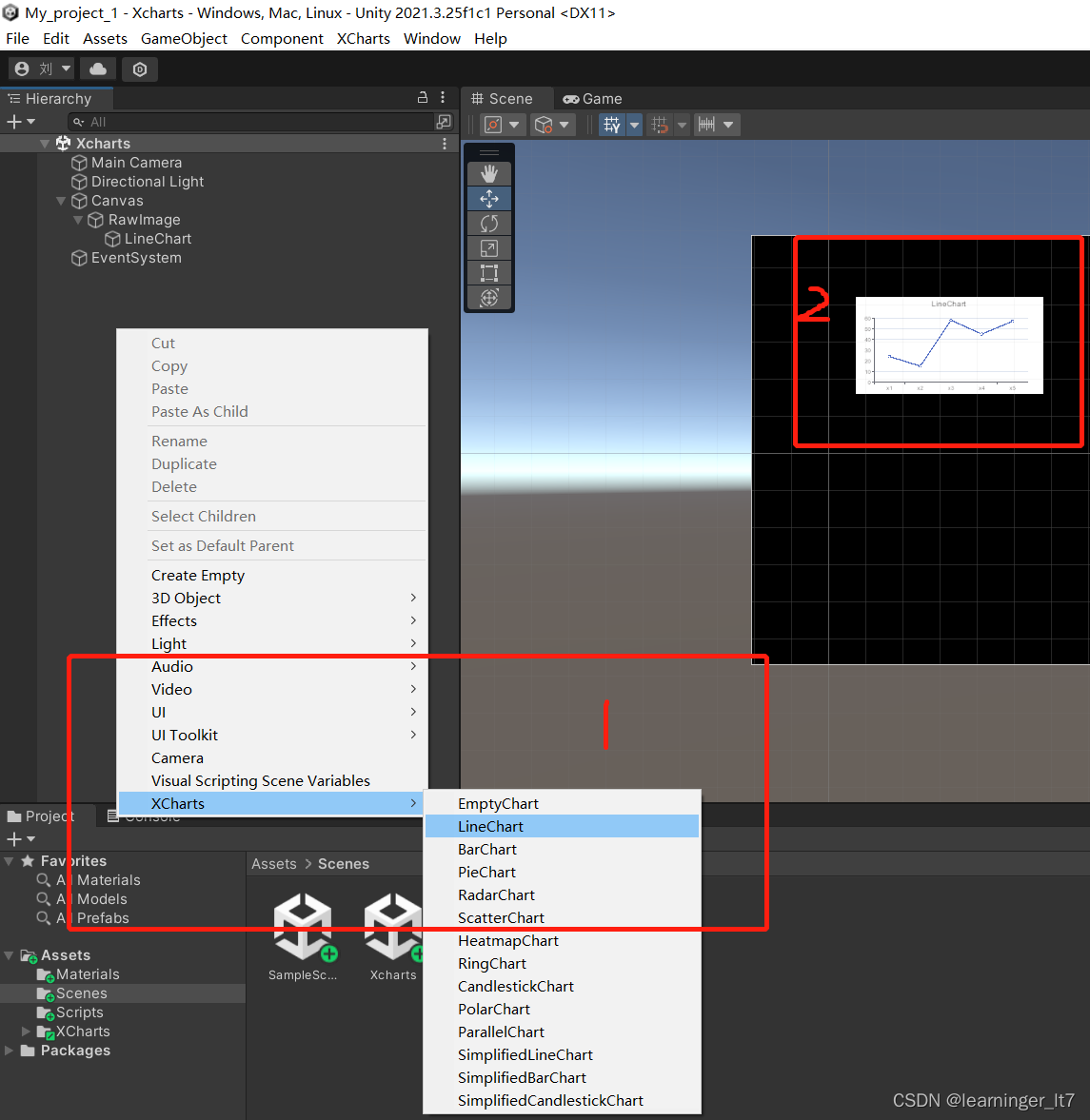Choose SimplifiedCandlestickChart from submenu
Image resolution: width=1090 pixels, height=1120 pixels.
click(x=562, y=1101)
